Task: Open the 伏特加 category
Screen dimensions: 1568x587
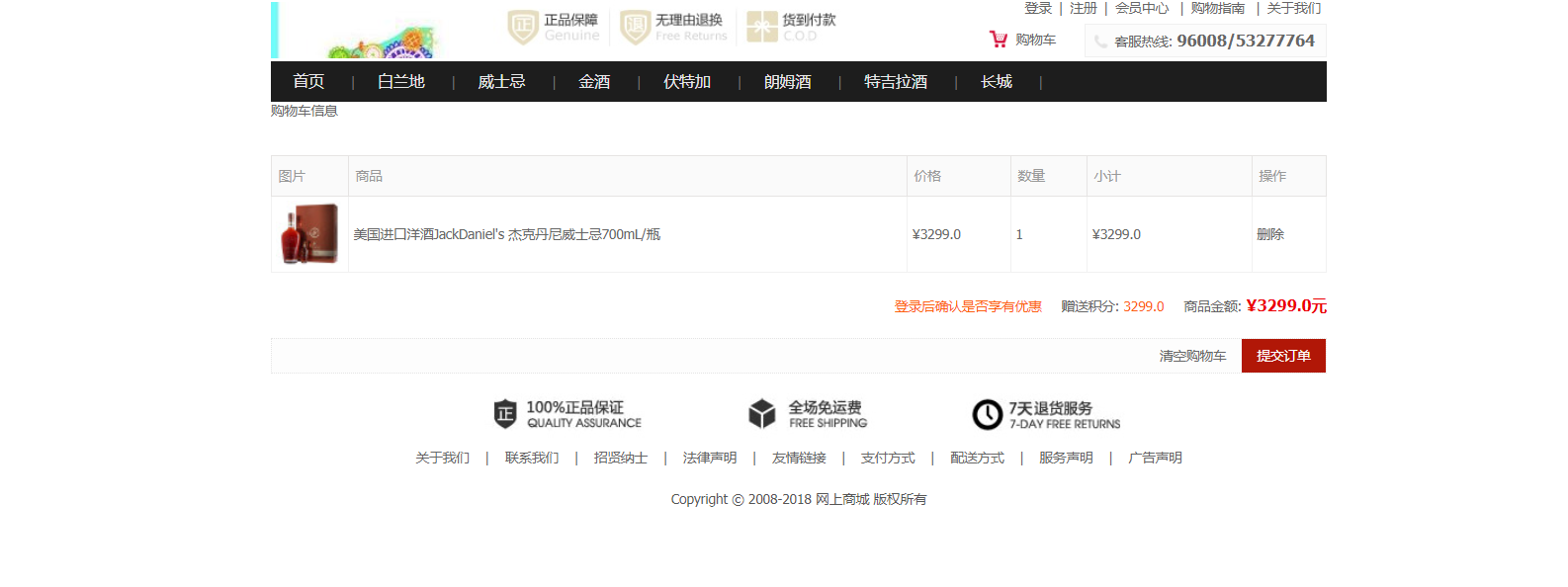Action: tap(687, 82)
